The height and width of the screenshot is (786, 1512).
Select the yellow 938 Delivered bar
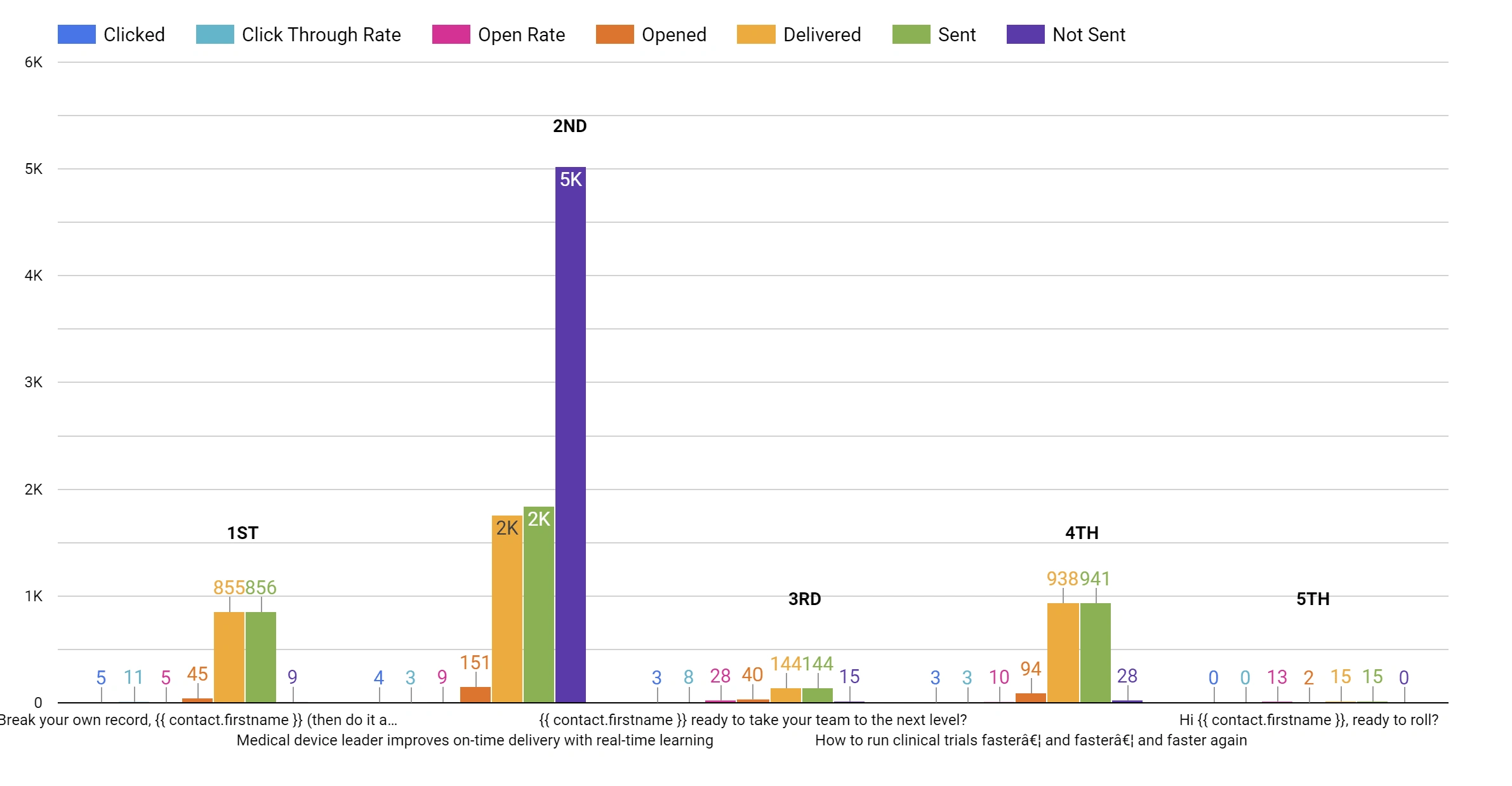1063,653
